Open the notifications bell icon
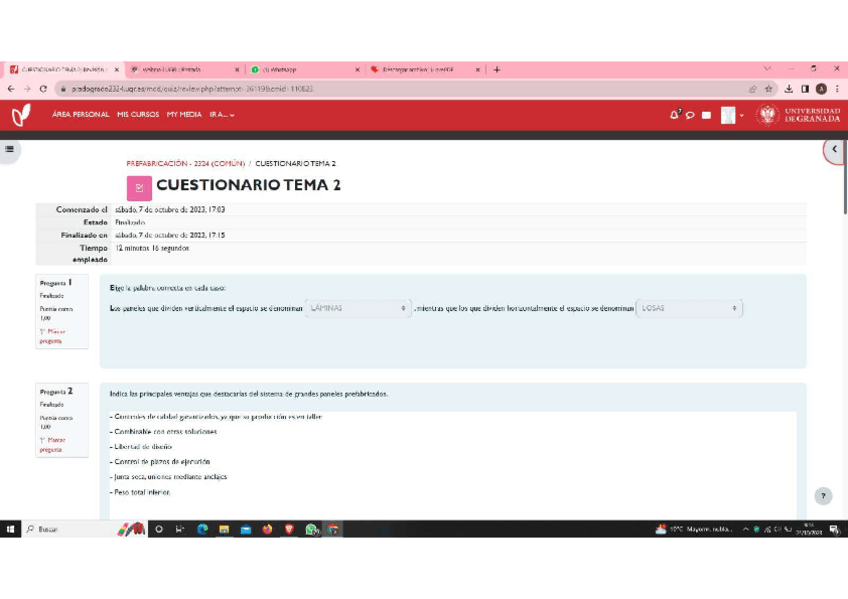 (x=674, y=115)
